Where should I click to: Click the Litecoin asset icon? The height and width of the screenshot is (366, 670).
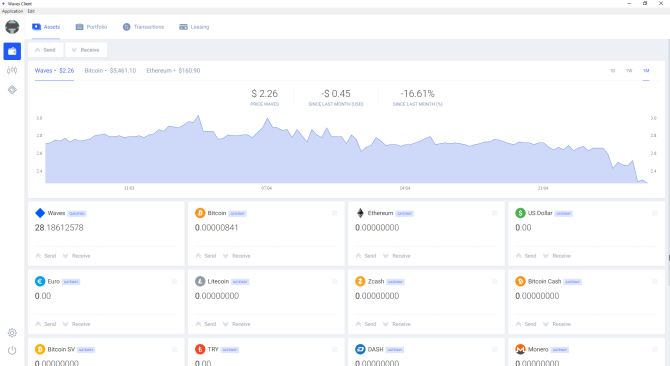[200, 281]
